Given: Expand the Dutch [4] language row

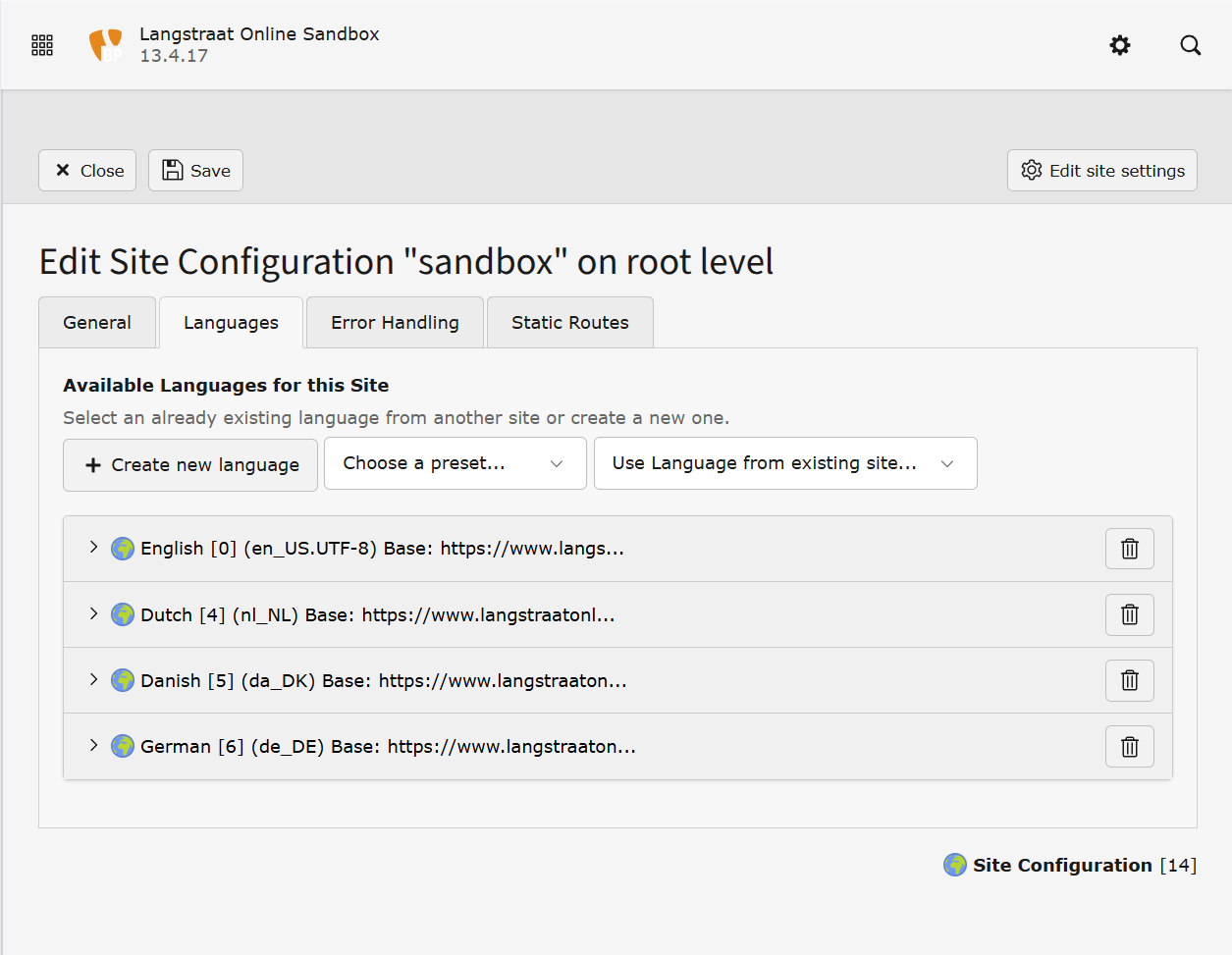Looking at the screenshot, I should 93,614.
